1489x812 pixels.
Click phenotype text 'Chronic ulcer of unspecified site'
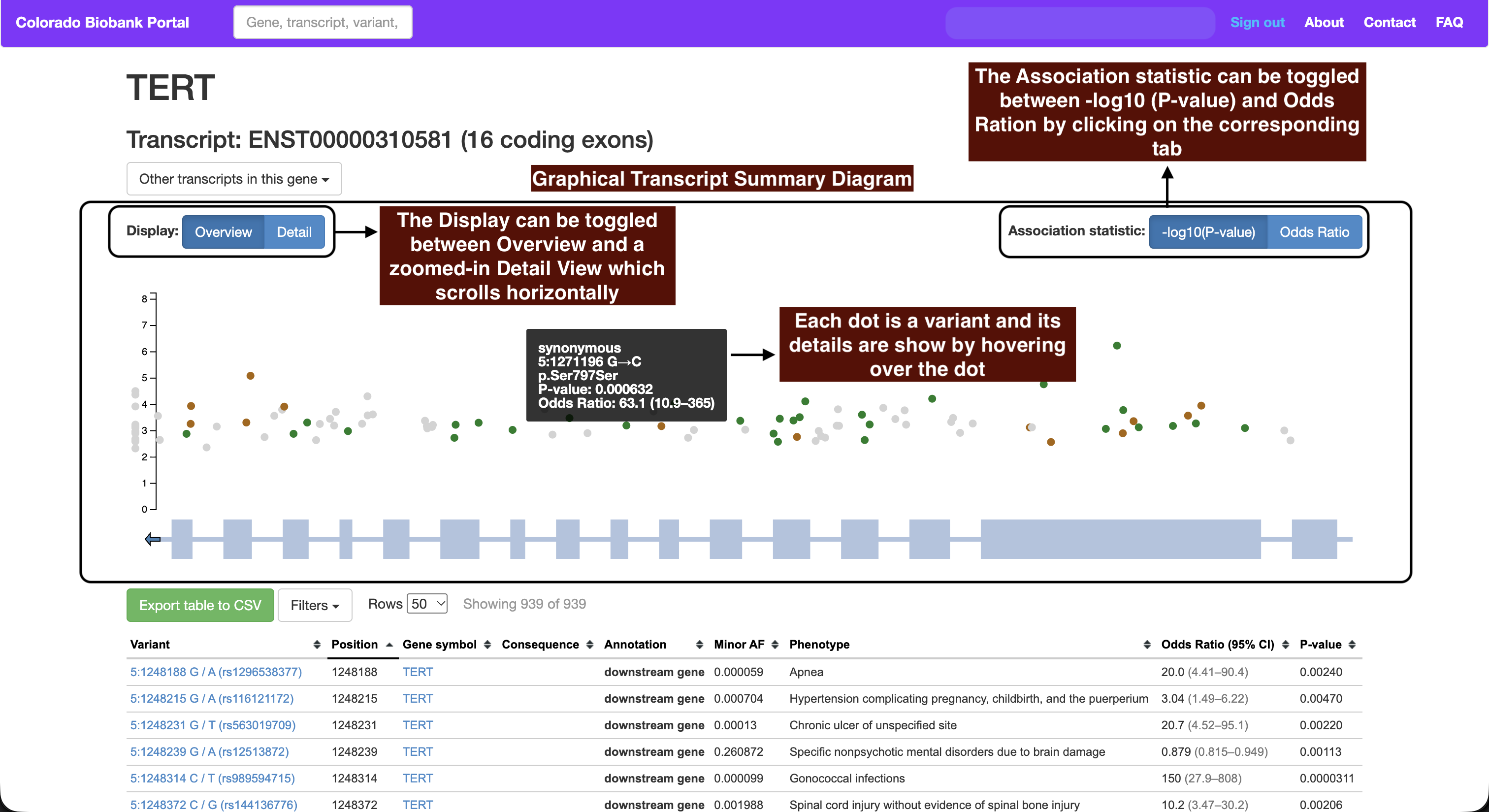(873, 725)
